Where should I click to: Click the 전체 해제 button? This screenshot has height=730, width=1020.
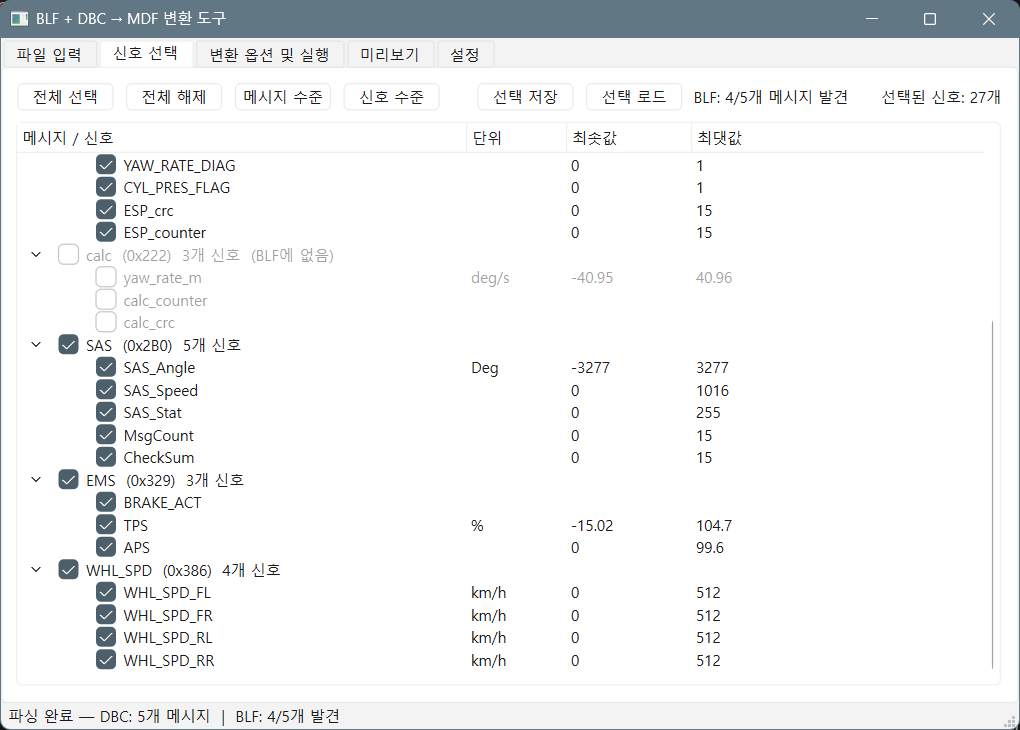pos(174,97)
